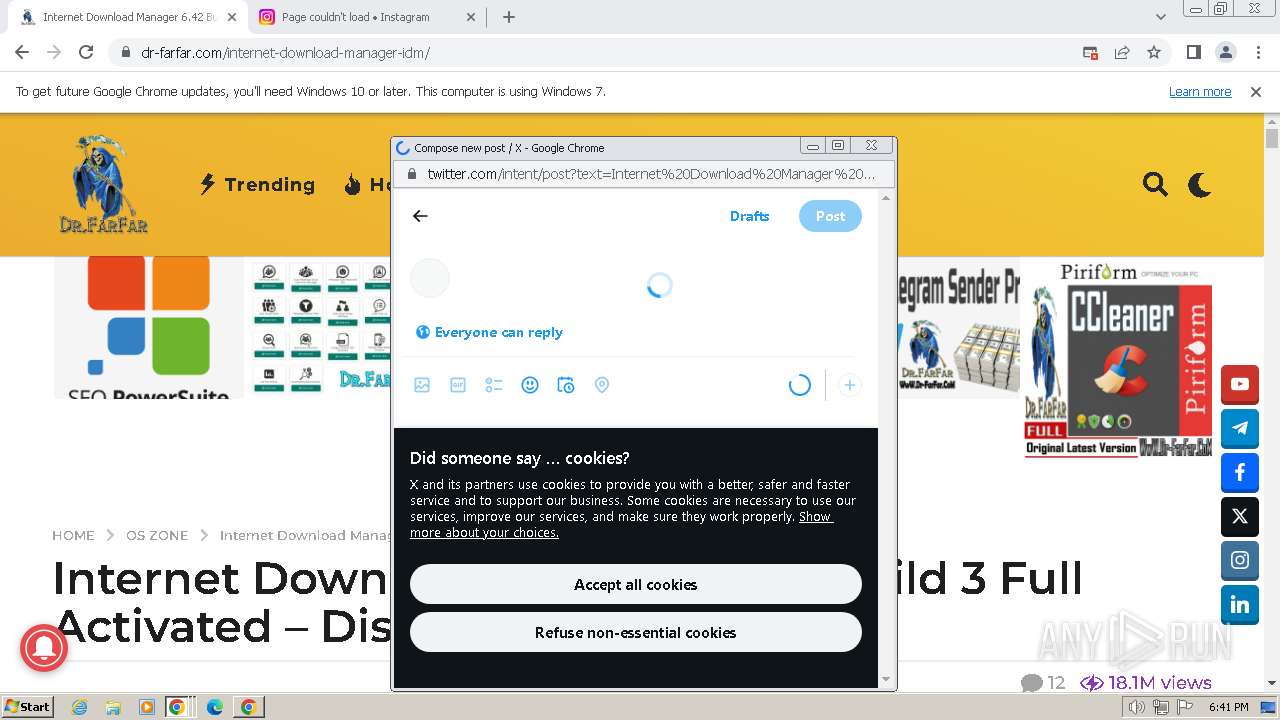Image resolution: width=1280 pixels, height=720 pixels.
Task: Open site search magnifier icon
Action: [x=1155, y=184]
